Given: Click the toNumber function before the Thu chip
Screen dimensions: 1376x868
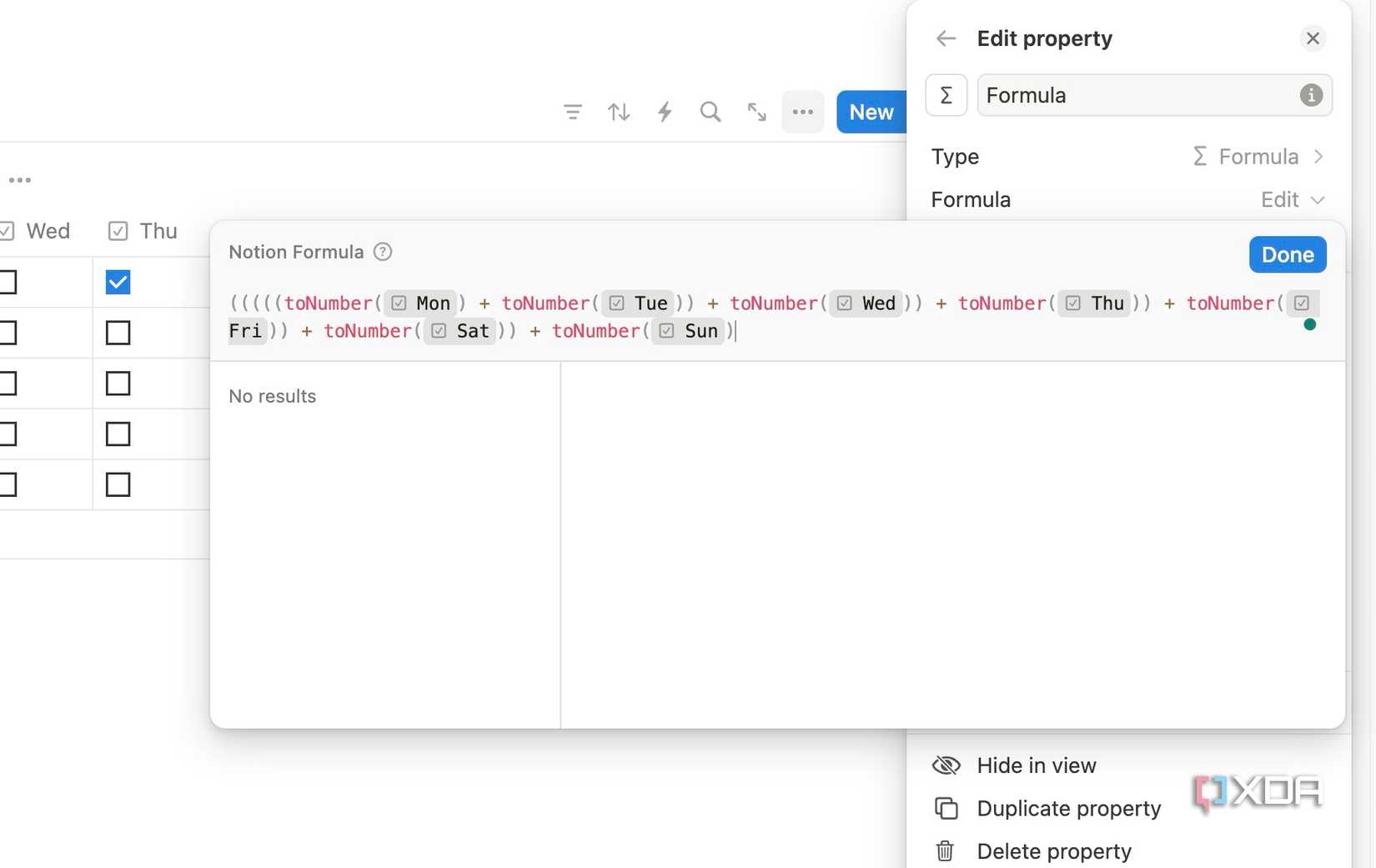Looking at the screenshot, I should (x=1002, y=304).
